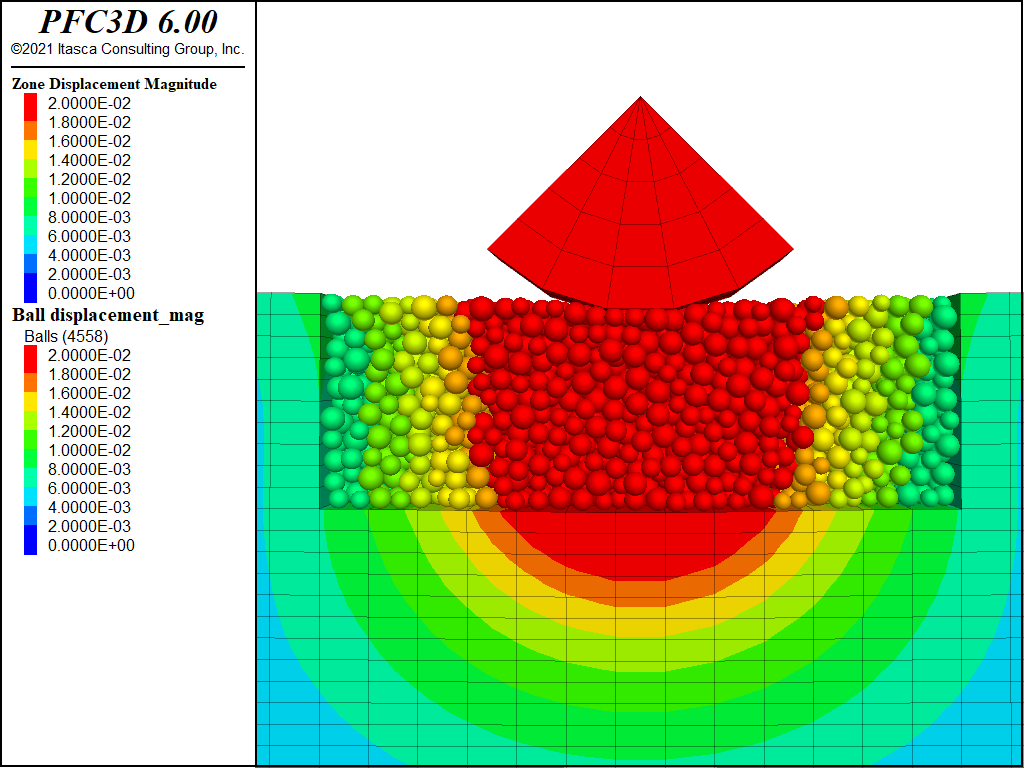Click the Balls (4558) count label
This screenshot has width=1024, height=768.
(67, 336)
